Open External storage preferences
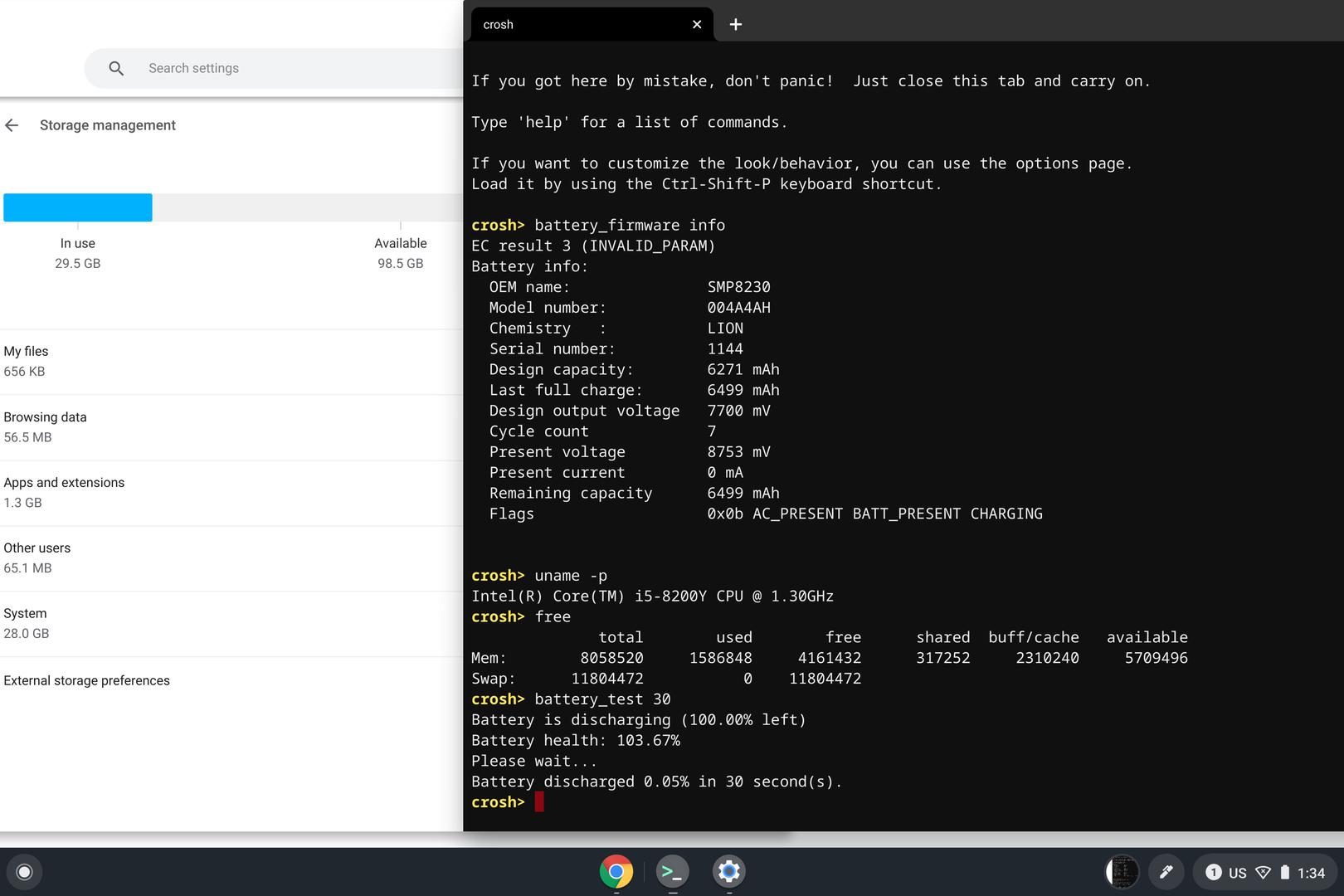This screenshot has width=1344, height=896. click(x=231, y=680)
